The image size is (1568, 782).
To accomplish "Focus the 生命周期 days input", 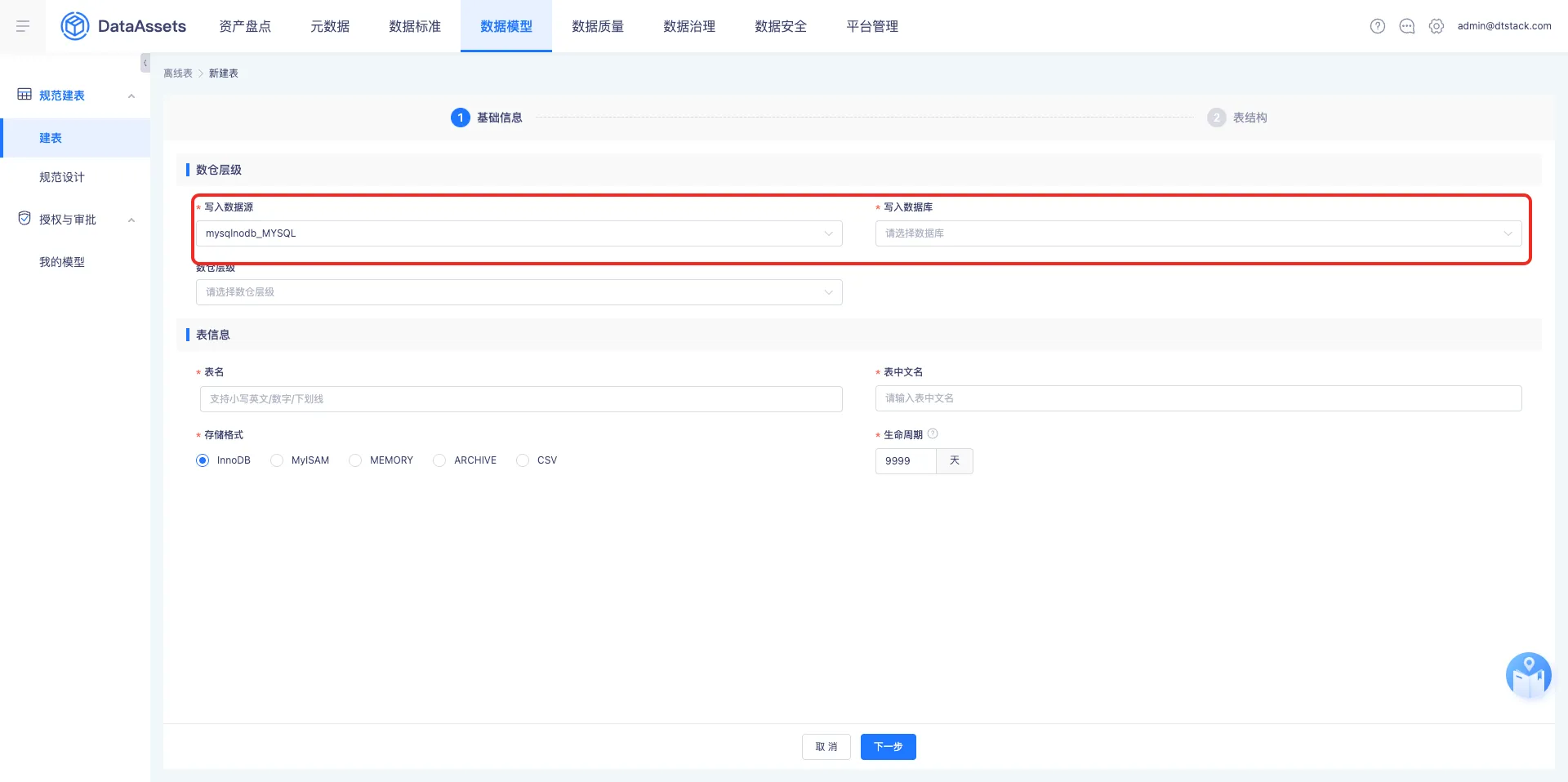I will (906, 461).
